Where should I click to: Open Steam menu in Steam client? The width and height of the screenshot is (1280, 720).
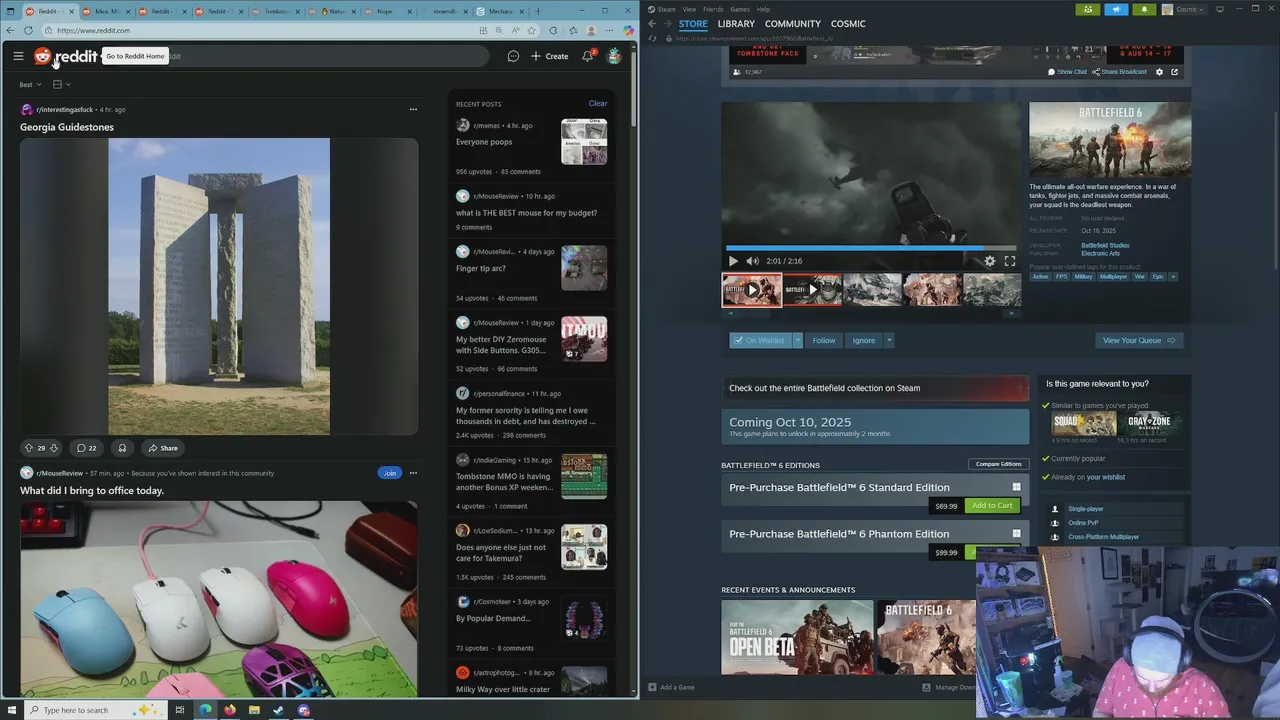(x=663, y=9)
